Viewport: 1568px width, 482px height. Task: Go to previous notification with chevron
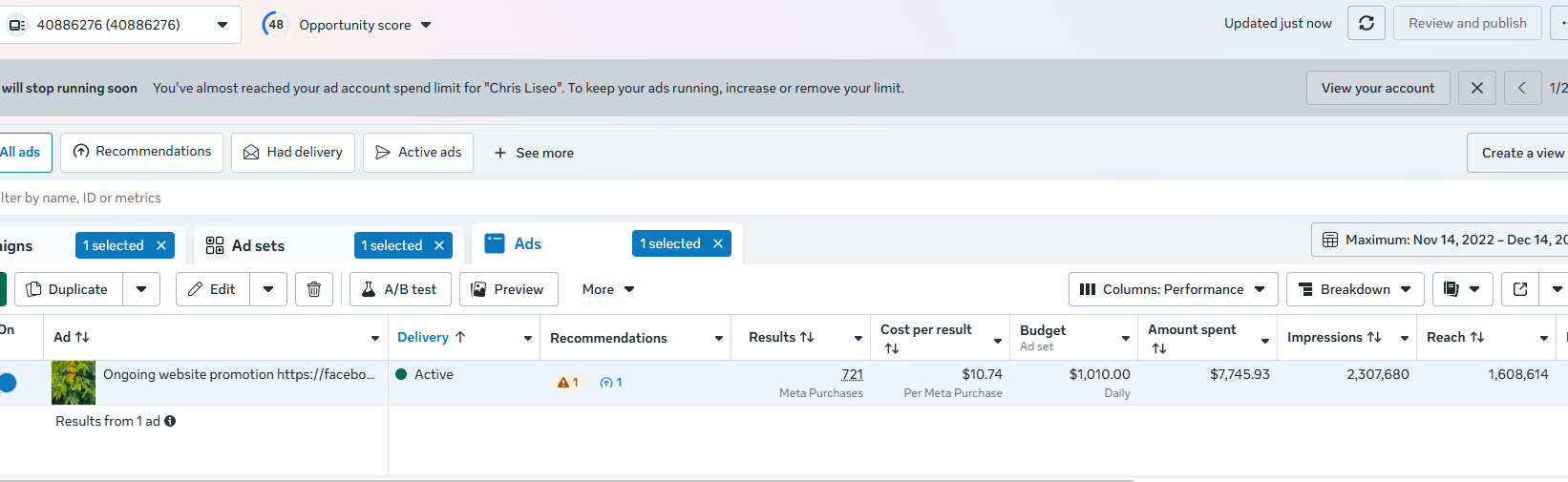[x=1521, y=88]
